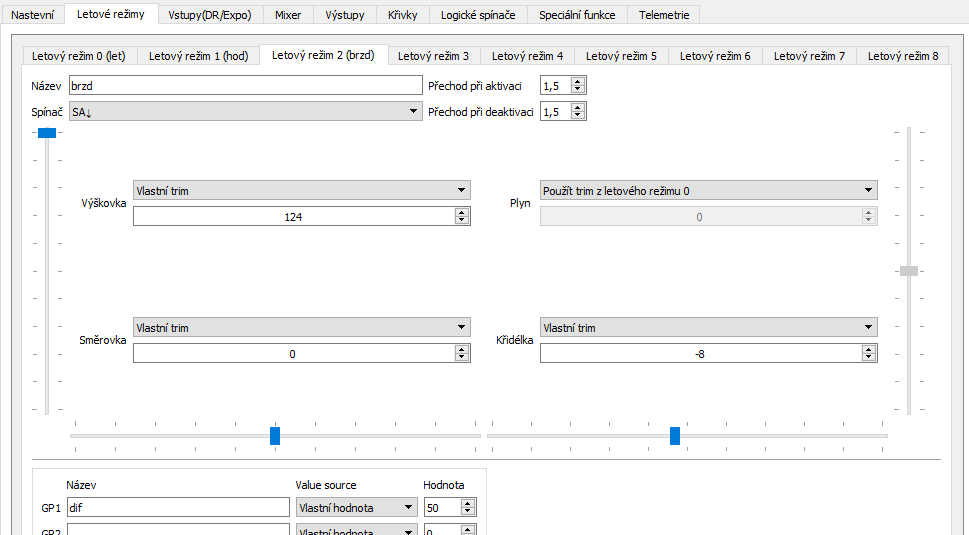Decrease Přechod při deaktivaci value
This screenshot has height=535, width=969.
point(578,115)
